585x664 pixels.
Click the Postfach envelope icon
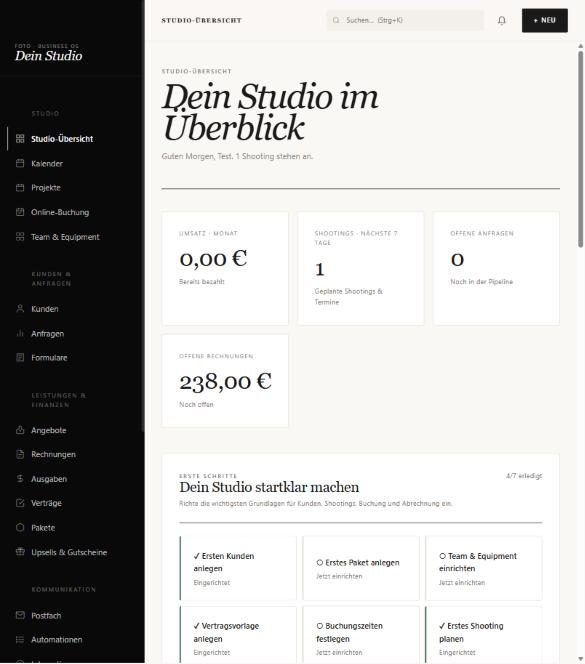pyautogui.click(x=20, y=615)
